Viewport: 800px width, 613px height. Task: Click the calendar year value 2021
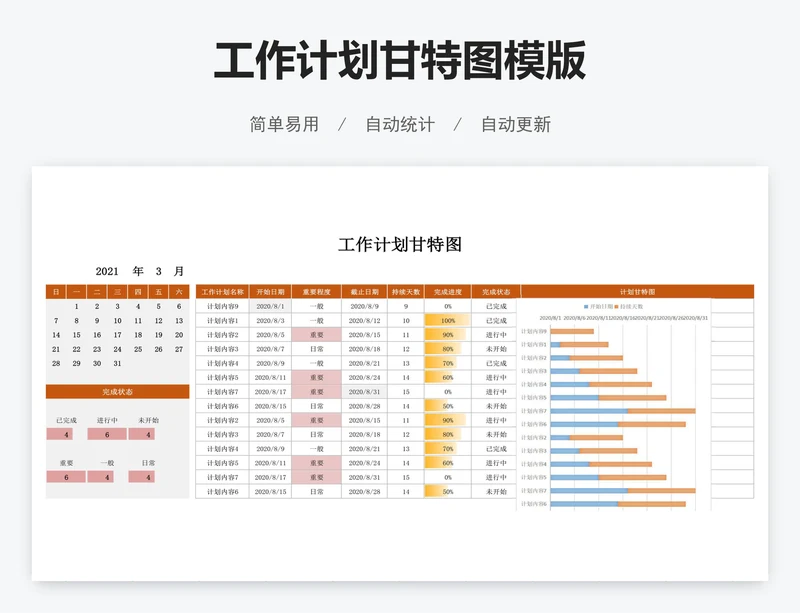pyautogui.click(x=107, y=271)
